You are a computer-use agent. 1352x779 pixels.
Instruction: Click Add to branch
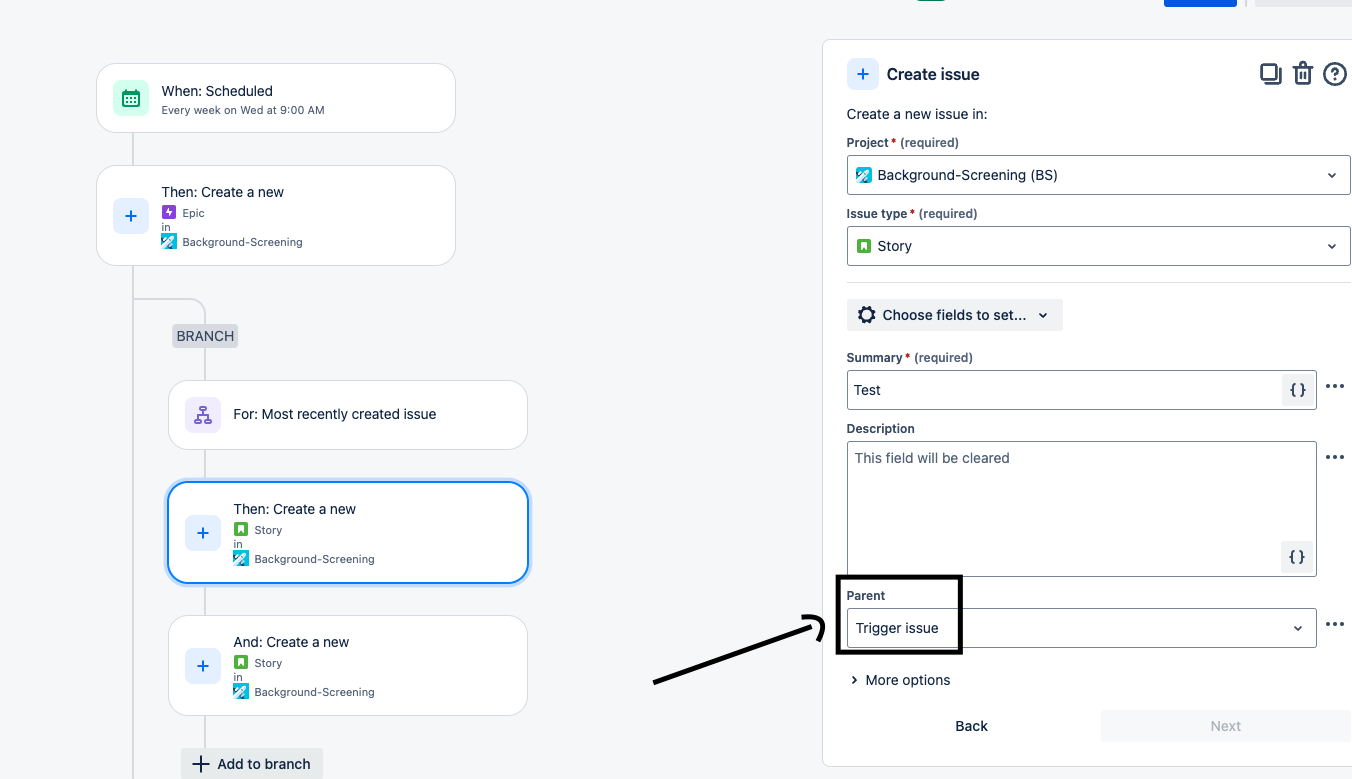[x=252, y=764]
